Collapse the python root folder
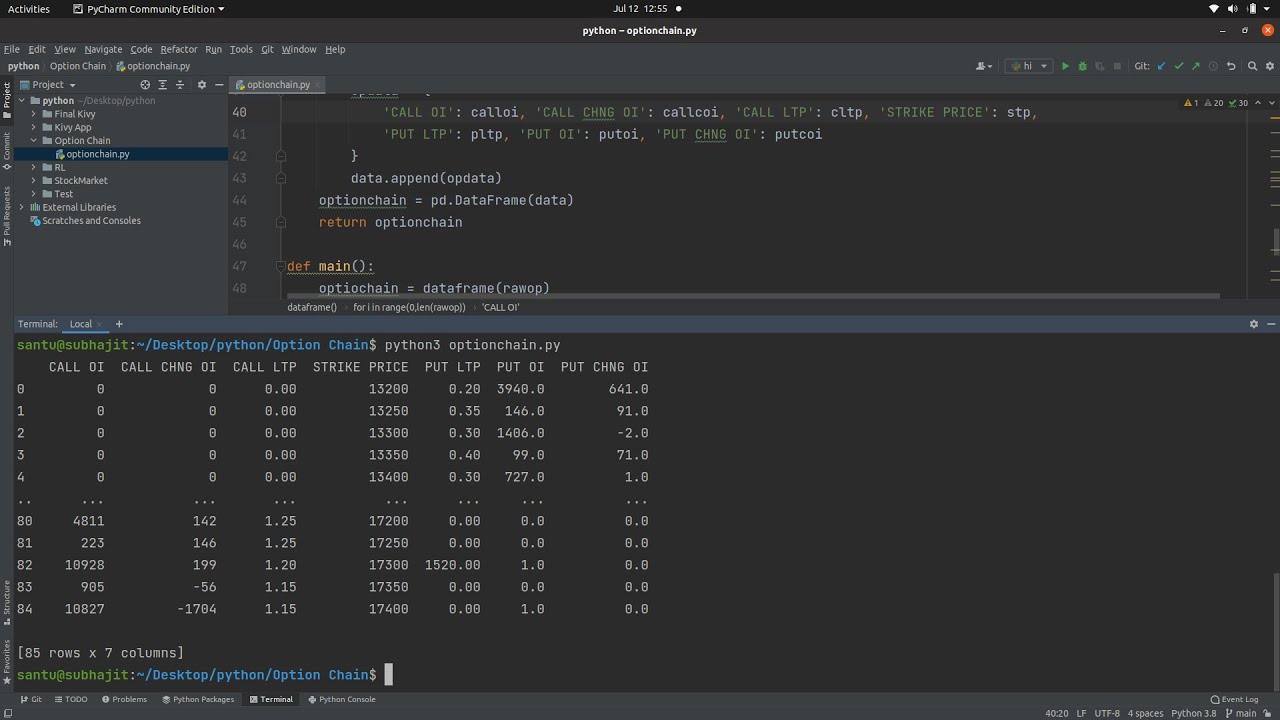 point(21,100)
